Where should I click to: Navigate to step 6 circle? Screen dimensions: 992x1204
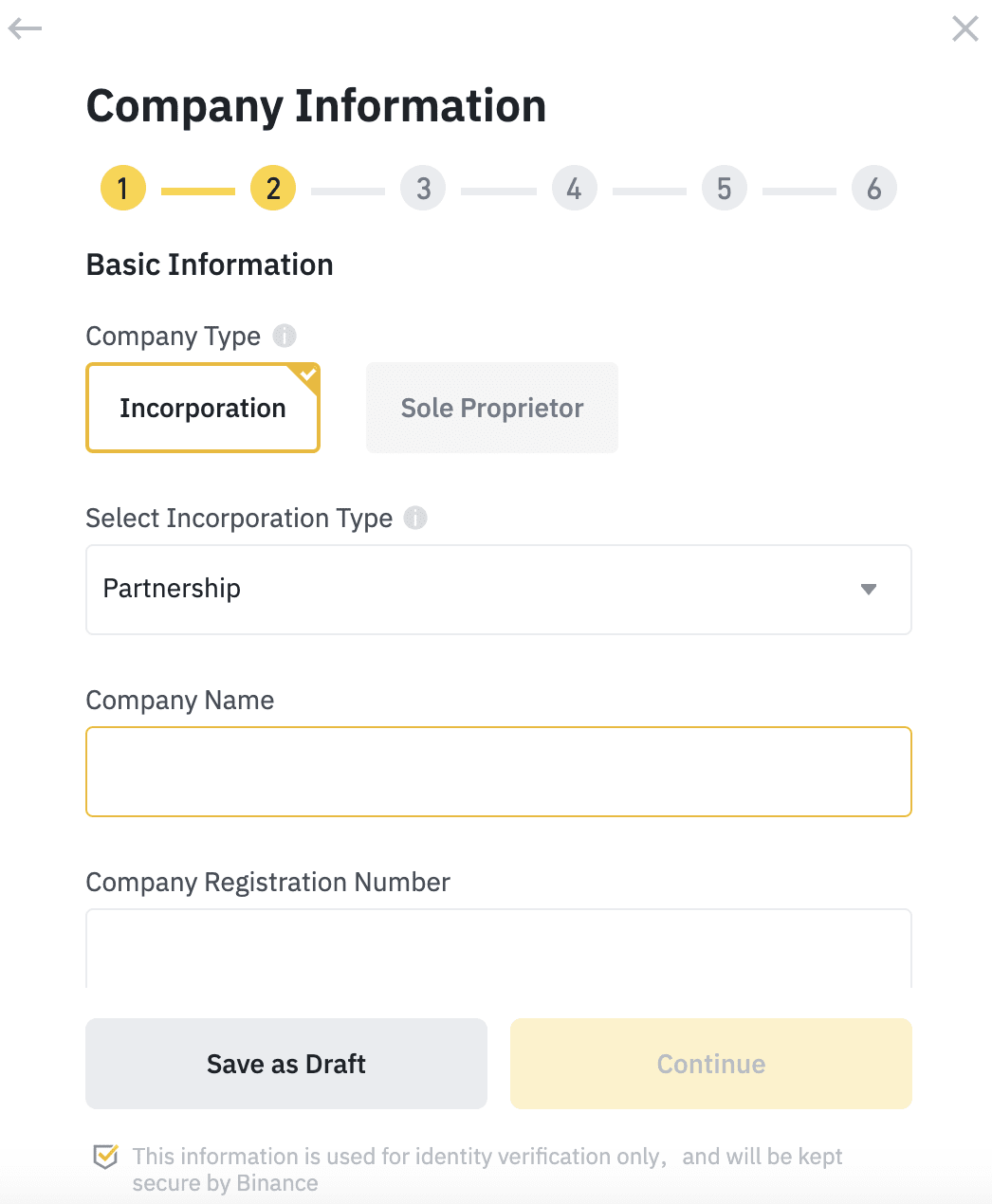pos(873,188)
